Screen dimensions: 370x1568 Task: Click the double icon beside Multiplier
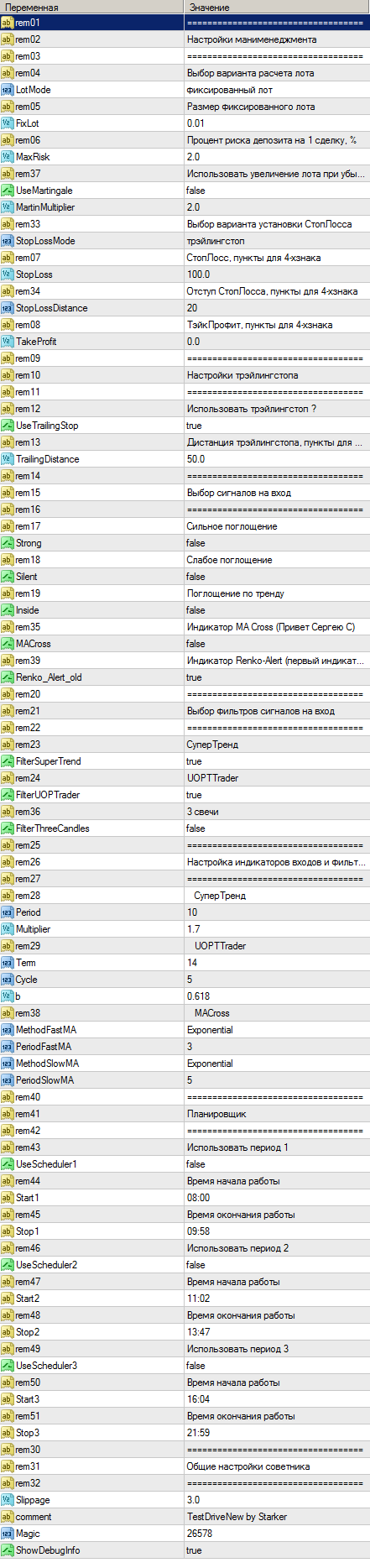tap(8, 929)
